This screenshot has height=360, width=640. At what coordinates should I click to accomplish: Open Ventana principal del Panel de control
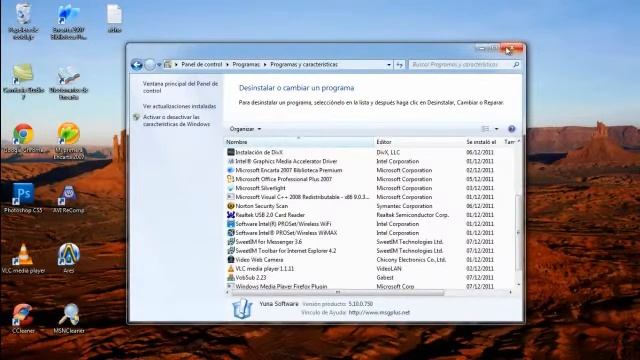tap(180, 87)
